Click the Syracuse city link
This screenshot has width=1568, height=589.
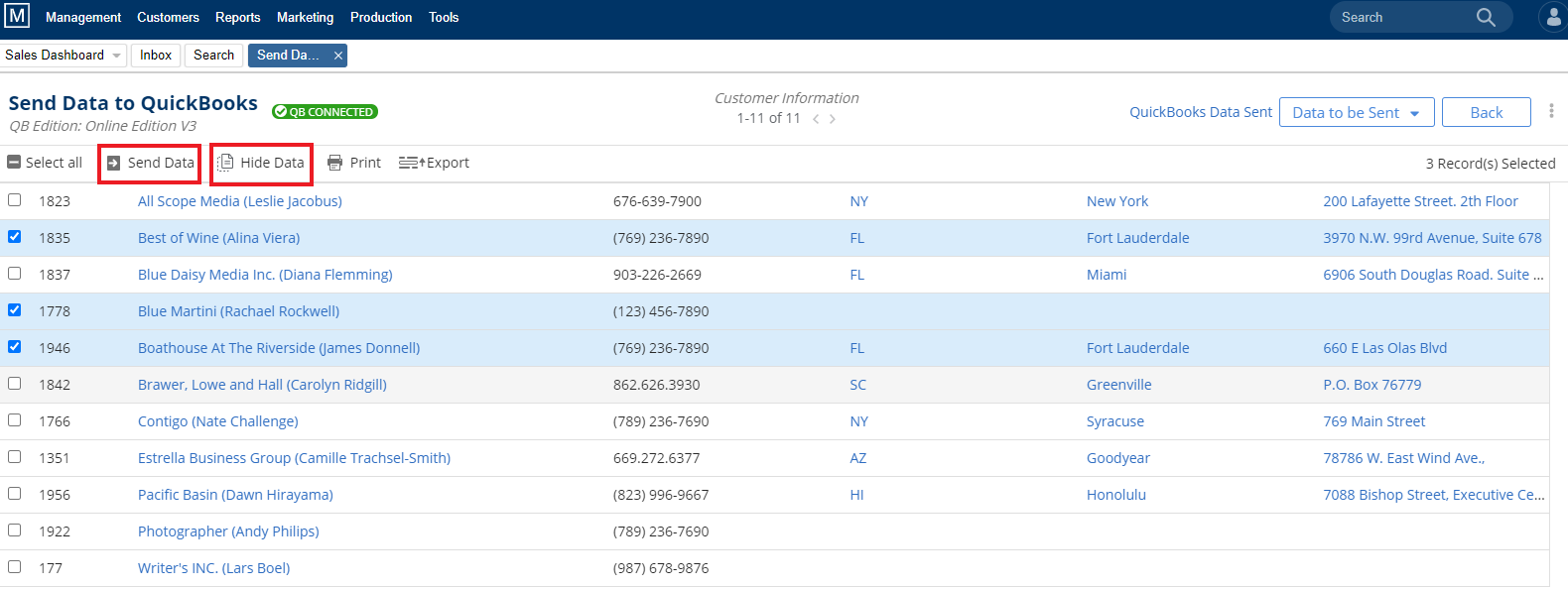coord(1115,421)
